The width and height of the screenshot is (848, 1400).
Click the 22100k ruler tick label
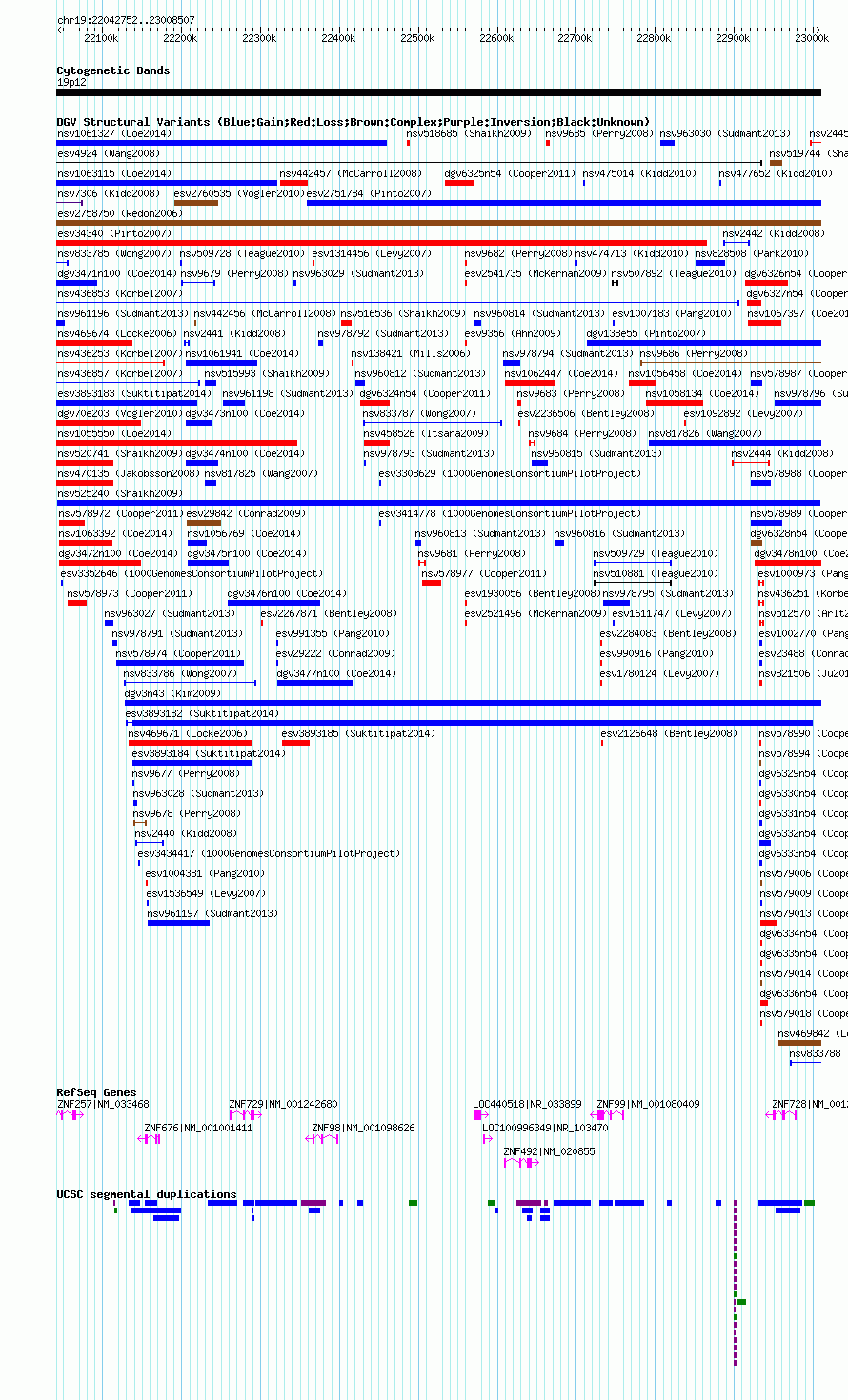[x=101, y=38]
